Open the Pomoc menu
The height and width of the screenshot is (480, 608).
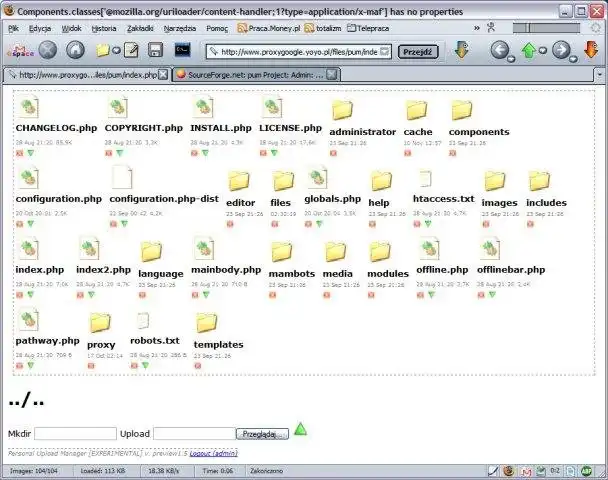(217, 28)
